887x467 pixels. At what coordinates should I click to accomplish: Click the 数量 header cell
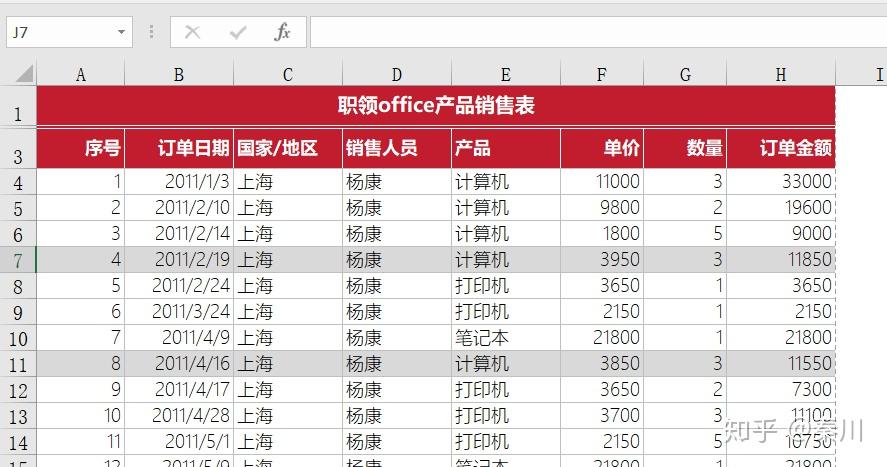685,148
